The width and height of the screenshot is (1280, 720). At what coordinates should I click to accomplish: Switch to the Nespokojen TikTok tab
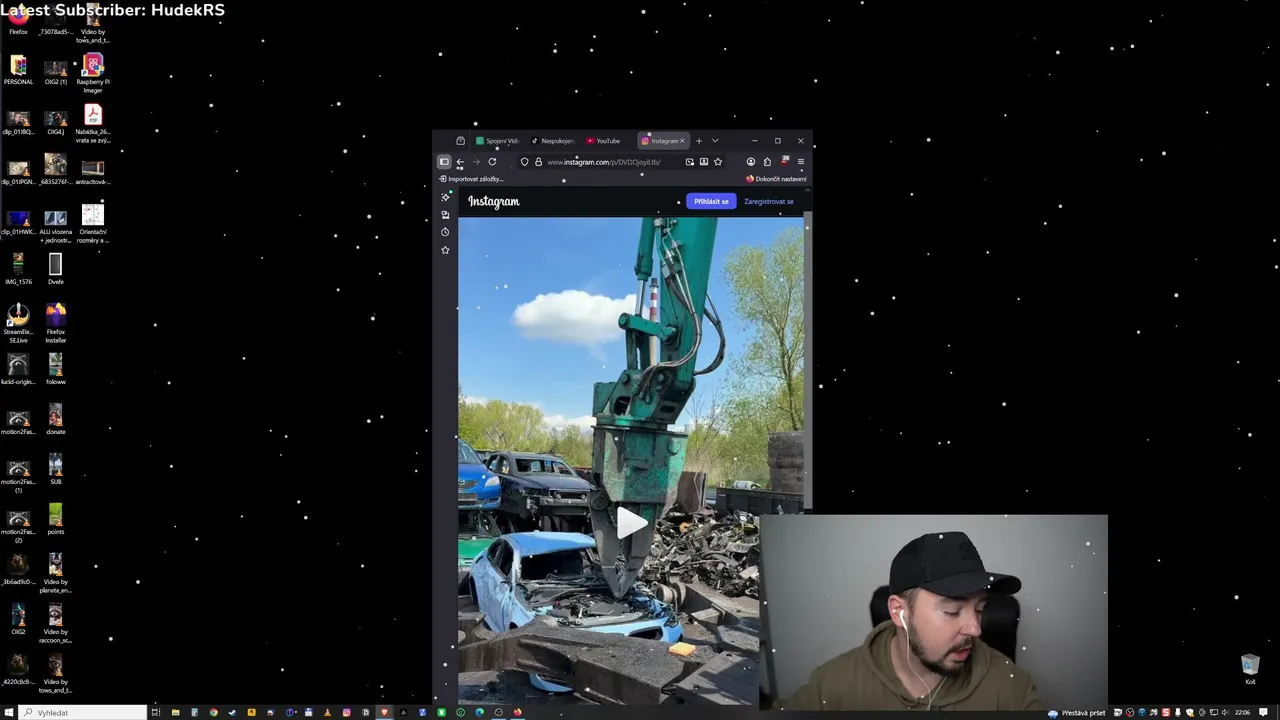[553, 141]
